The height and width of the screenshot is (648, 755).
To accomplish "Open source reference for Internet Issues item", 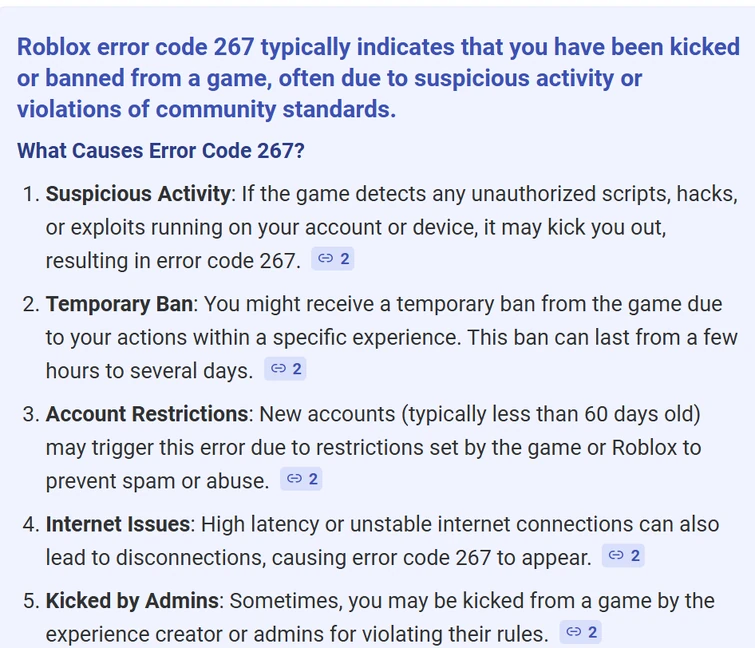I will [x=623, y=555].
